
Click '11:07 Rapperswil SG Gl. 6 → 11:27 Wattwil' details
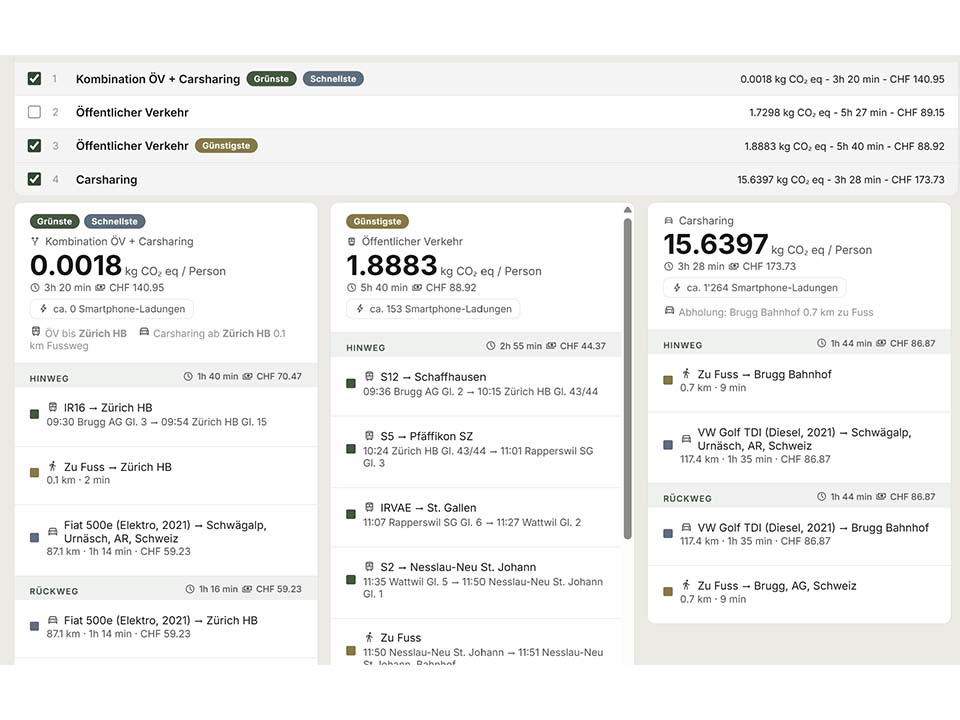pos(472,522)
